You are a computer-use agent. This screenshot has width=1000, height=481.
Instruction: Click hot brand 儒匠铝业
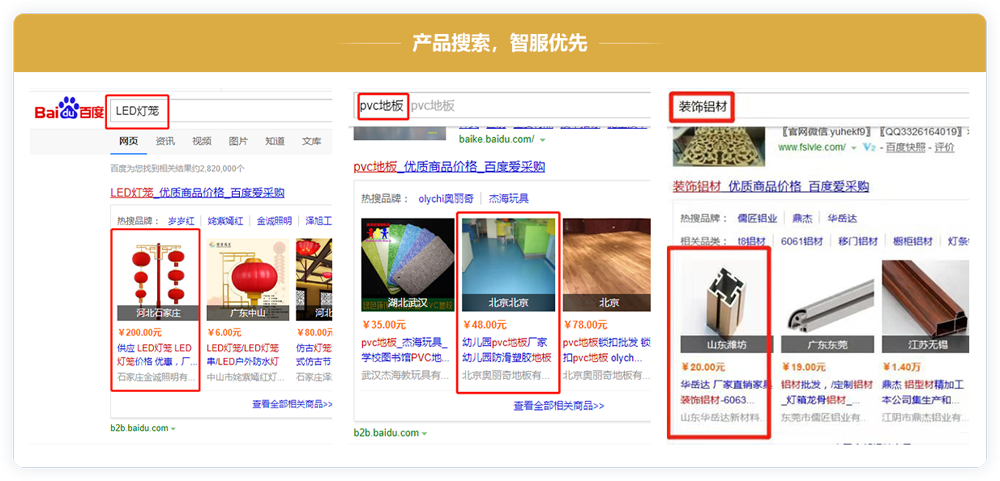coord(757,218)
